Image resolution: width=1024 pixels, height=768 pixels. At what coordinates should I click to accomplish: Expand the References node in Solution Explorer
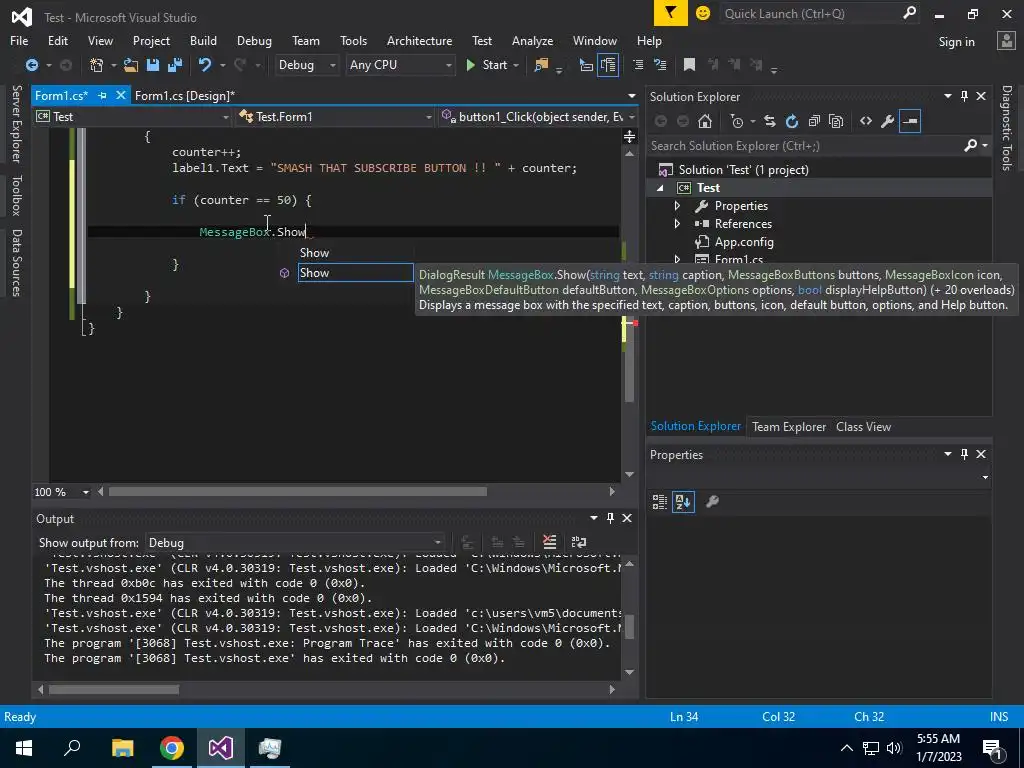677,223
